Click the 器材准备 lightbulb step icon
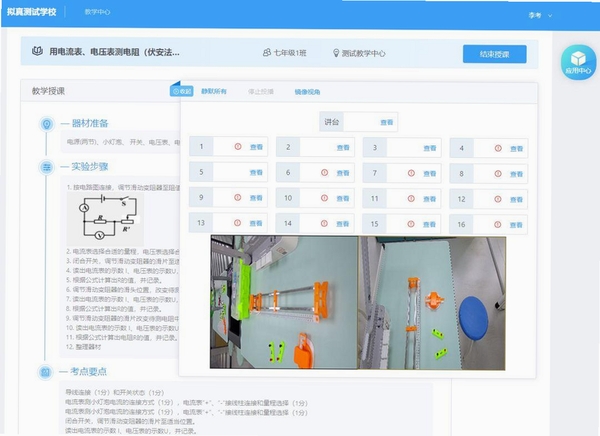 (x=47, y=124)
